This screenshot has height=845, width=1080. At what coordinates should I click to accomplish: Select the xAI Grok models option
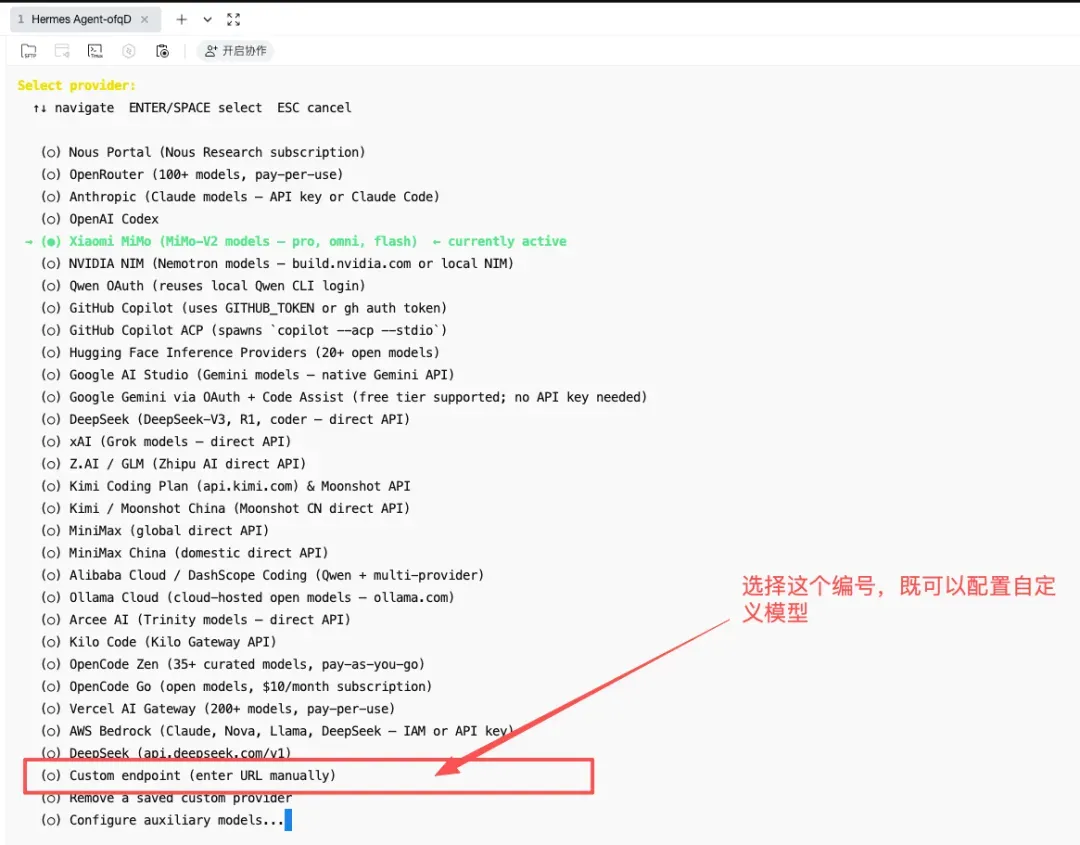tap(166, 441)
